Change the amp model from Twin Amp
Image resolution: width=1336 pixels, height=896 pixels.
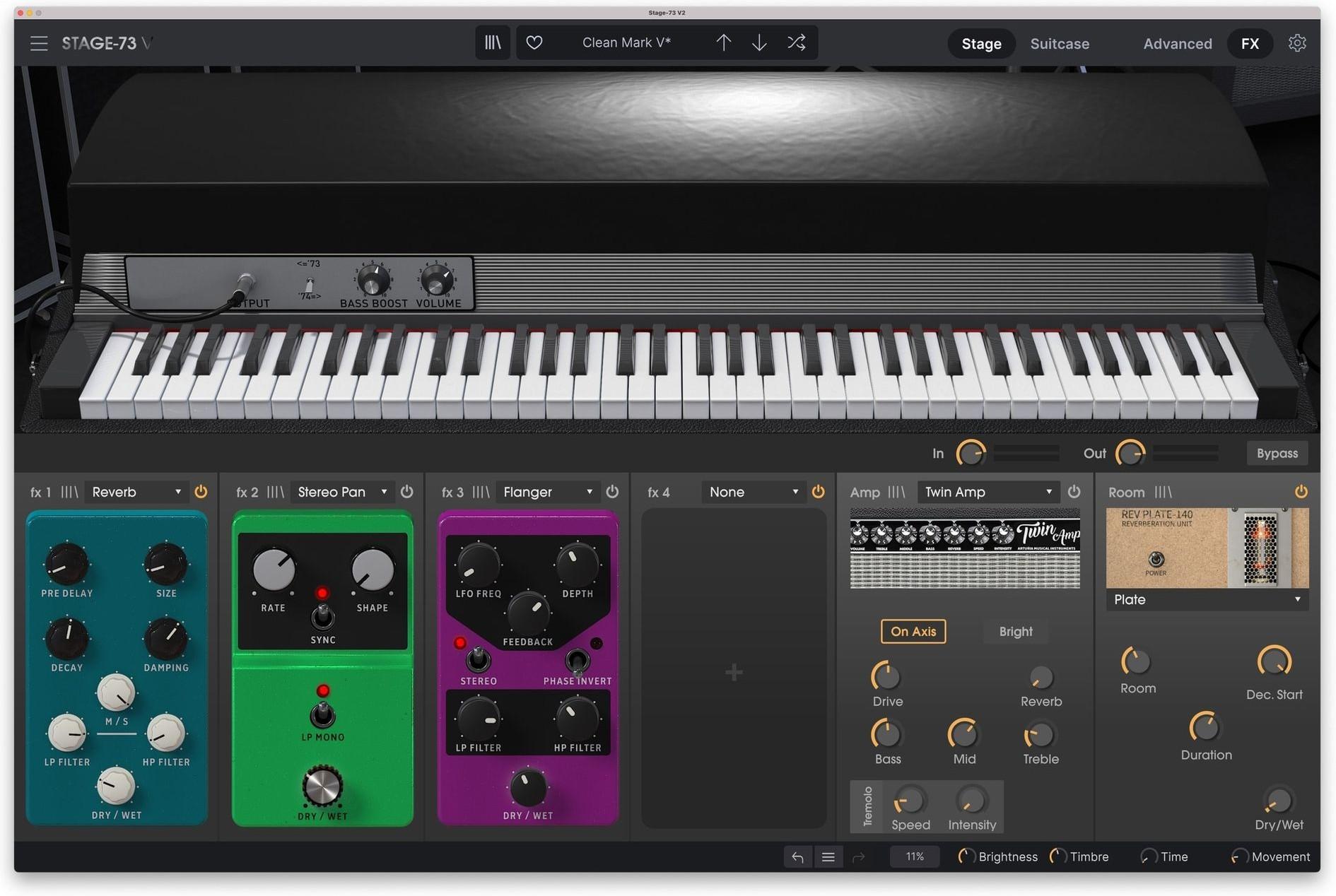988,492
